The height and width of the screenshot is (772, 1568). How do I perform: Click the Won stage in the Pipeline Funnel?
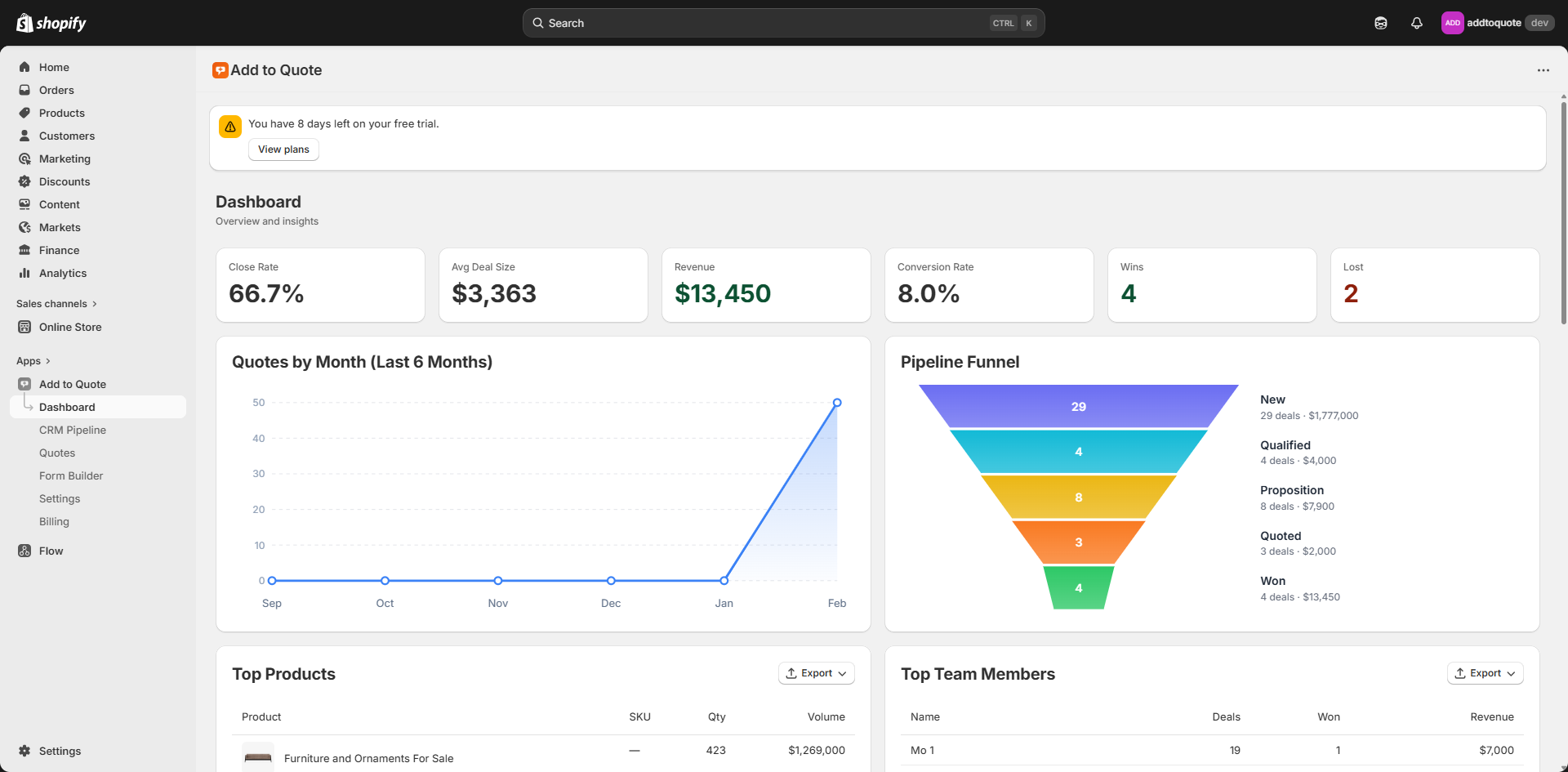[1079, 587]
